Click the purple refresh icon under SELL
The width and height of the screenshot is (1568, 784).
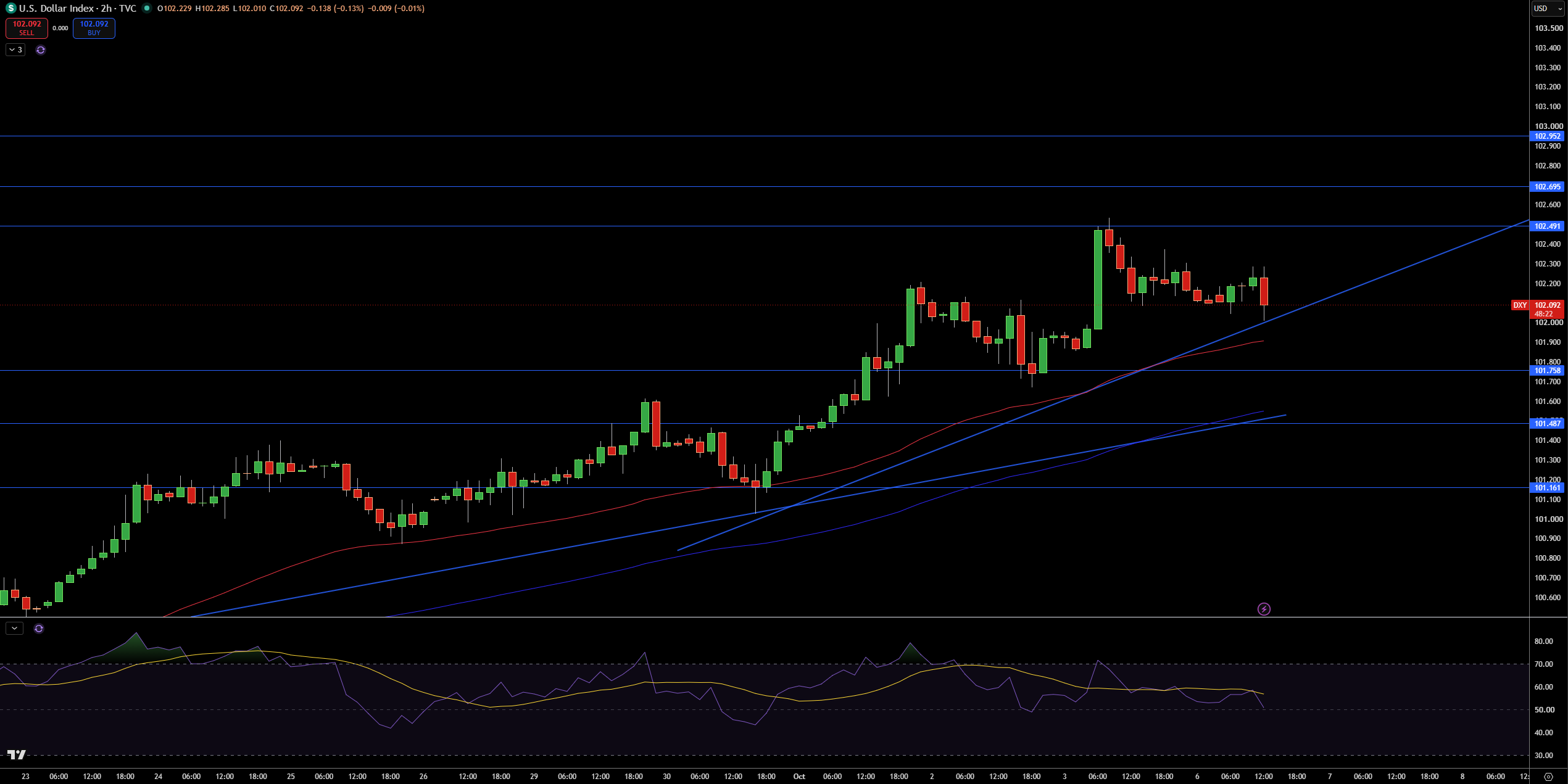click(41, 50)
